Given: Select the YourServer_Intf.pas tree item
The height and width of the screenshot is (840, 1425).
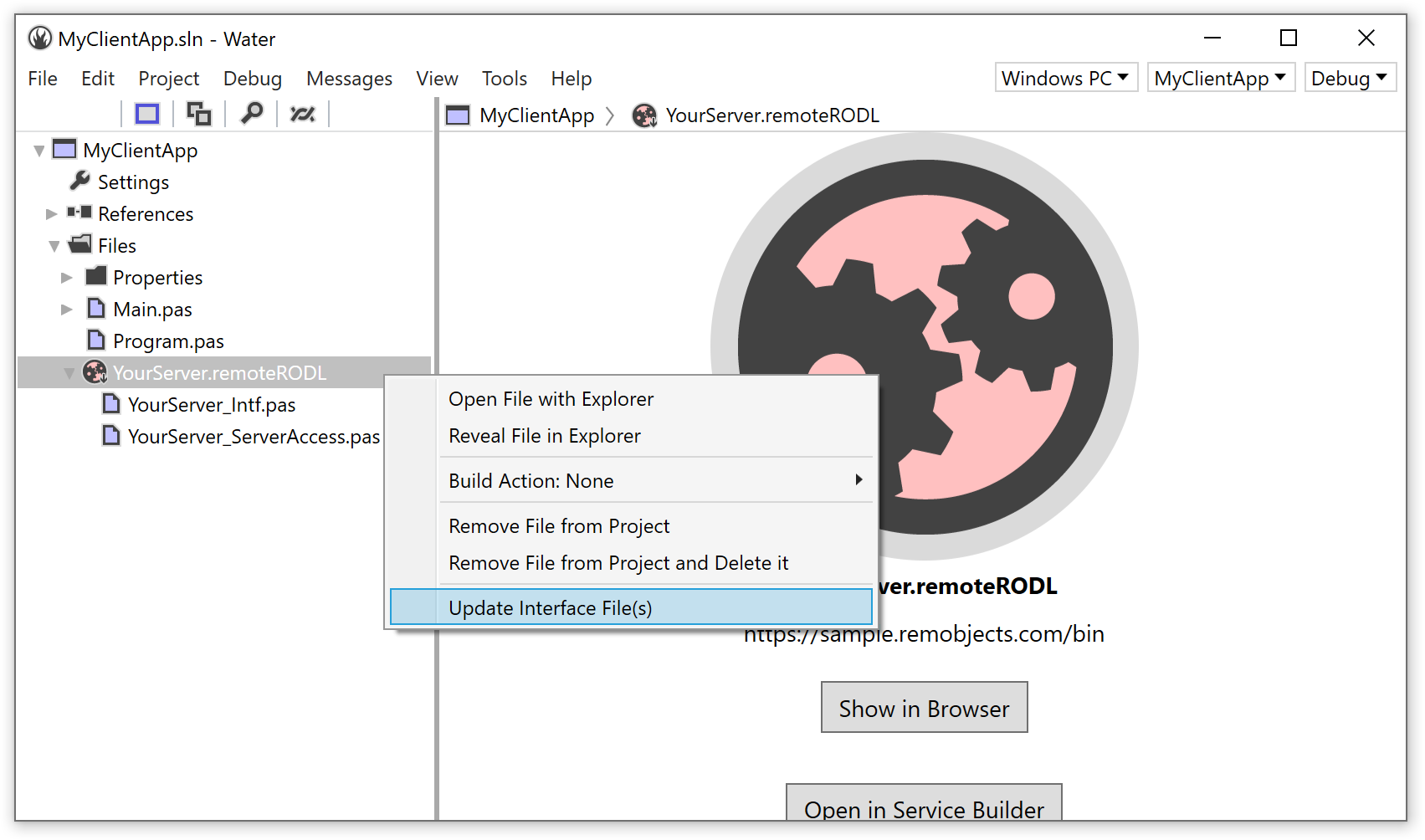Looking at the screenshot, I should point(212,405).
